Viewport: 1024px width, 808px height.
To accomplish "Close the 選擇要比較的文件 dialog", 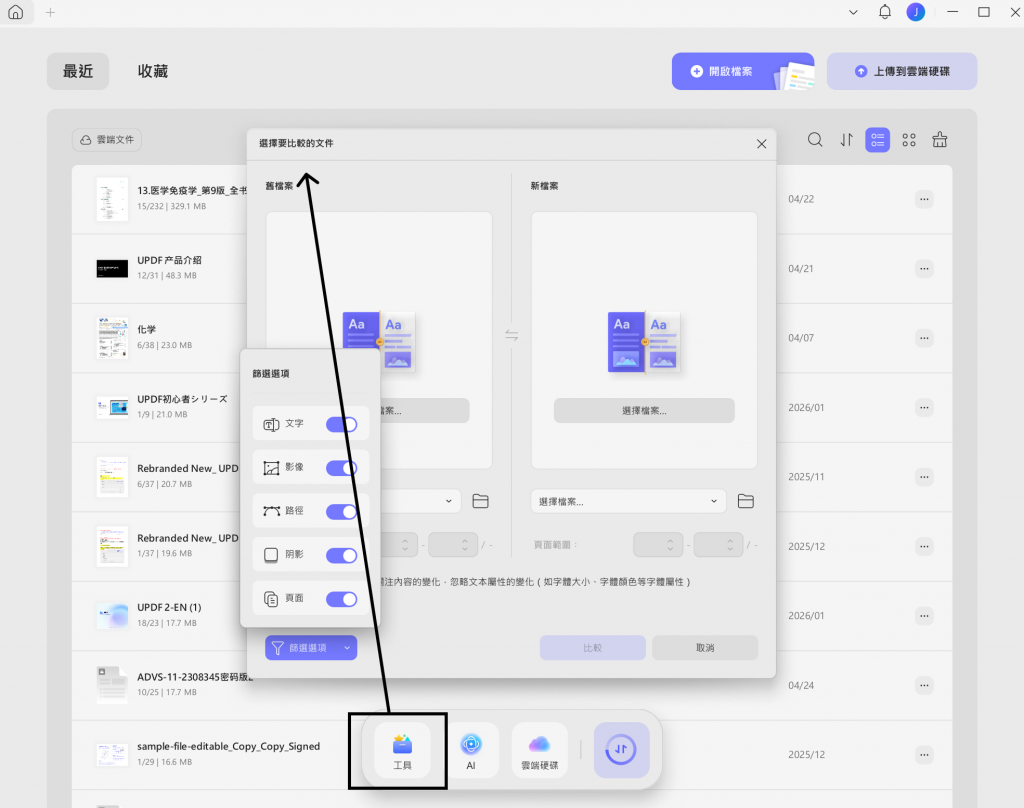I will [x=761, y=144].
